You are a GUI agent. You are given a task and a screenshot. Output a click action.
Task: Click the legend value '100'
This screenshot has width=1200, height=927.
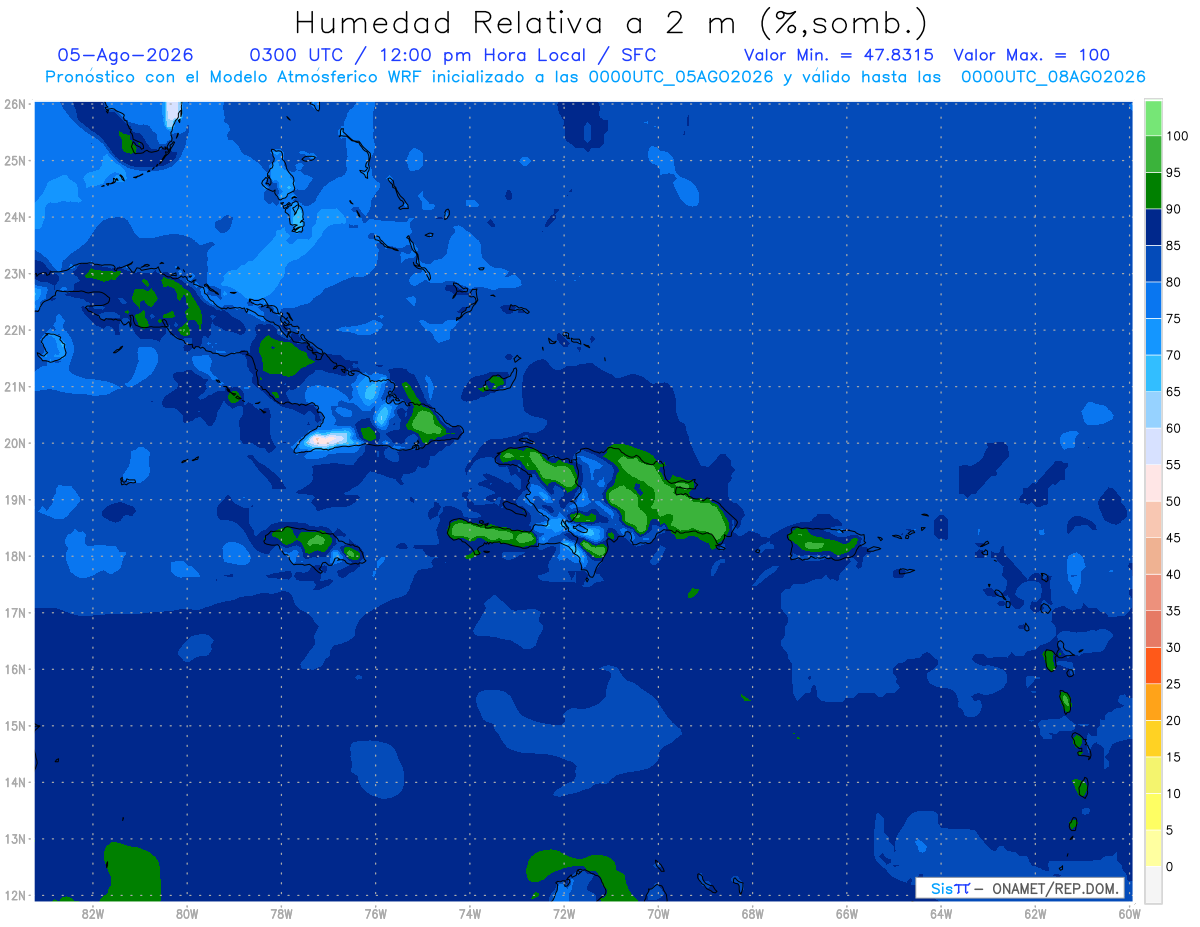pos(1176,136)
